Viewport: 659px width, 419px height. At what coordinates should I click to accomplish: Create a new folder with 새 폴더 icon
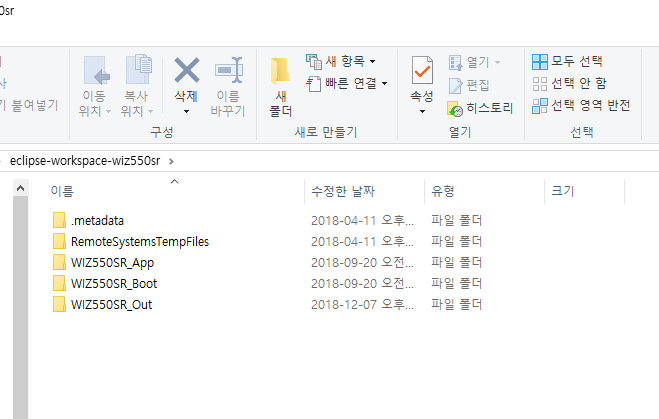280,70
